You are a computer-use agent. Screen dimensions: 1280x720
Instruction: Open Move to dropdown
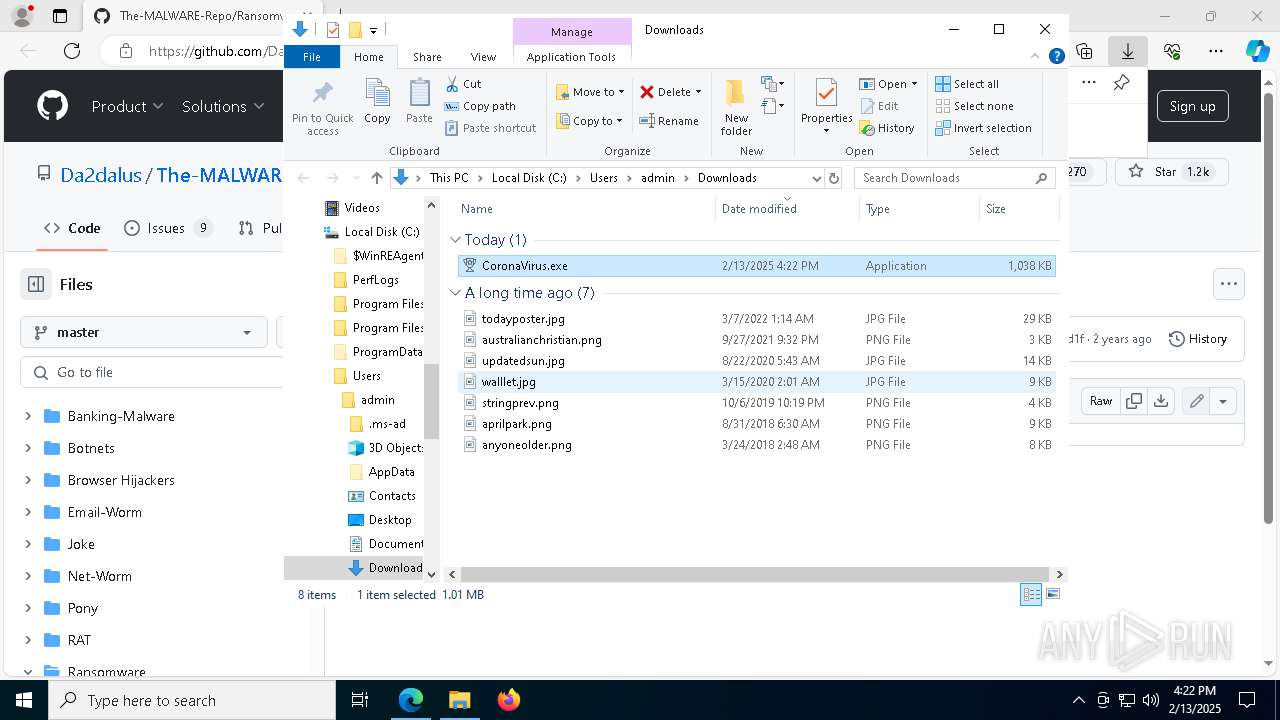(590, 92)
